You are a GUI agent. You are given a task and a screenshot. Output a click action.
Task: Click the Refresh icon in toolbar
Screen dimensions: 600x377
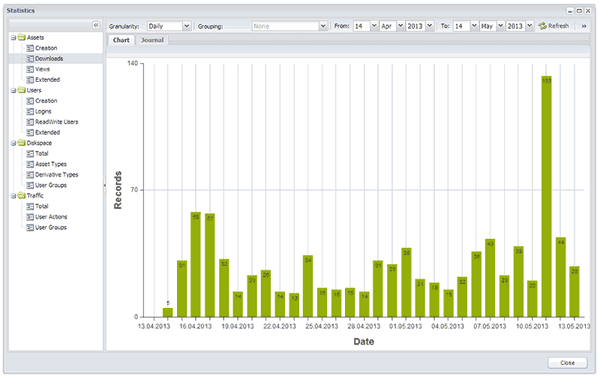(542, 26)
